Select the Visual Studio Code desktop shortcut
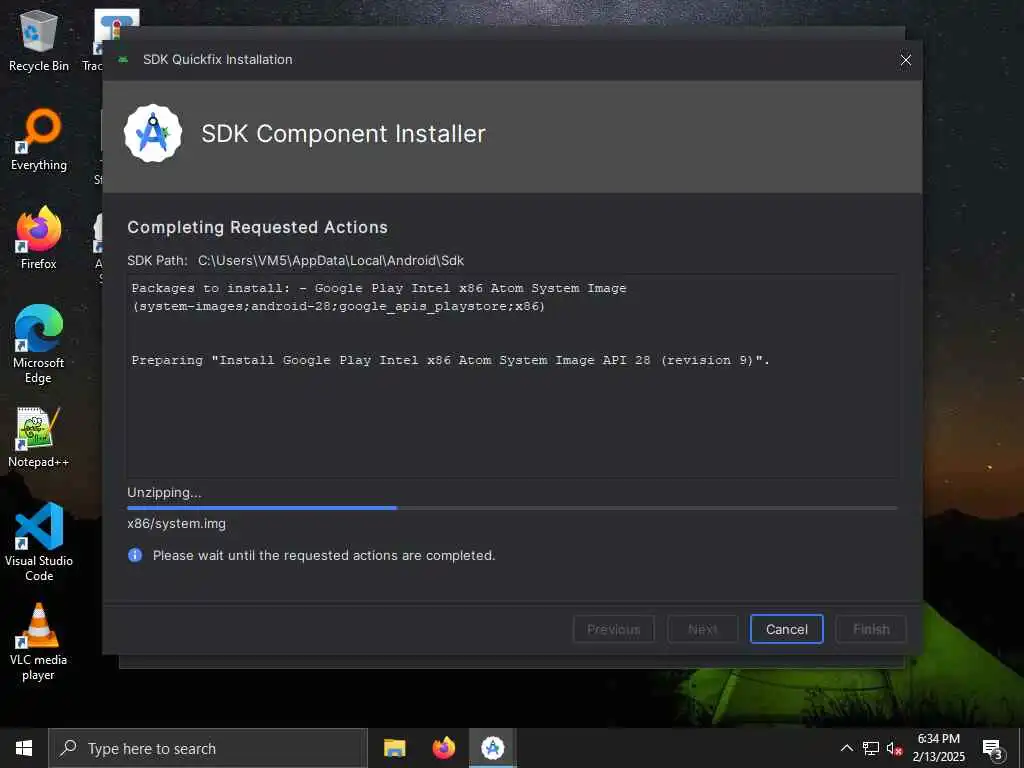 point(39,542)
